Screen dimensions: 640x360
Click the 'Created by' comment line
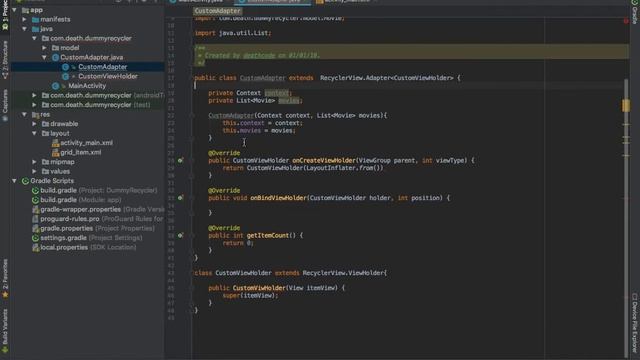[x=258, y=56]
